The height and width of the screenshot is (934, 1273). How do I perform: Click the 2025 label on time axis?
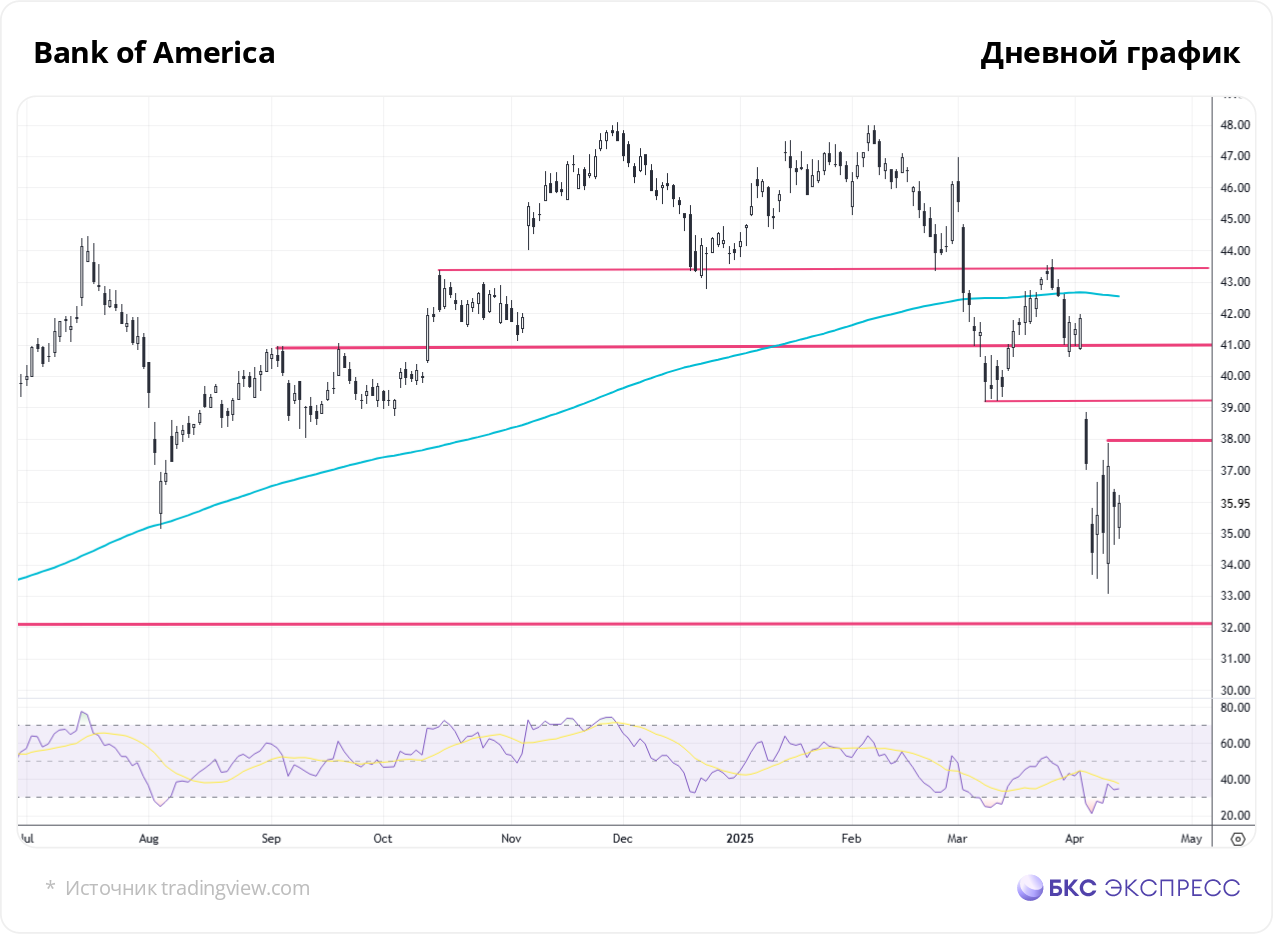point(742,839)
